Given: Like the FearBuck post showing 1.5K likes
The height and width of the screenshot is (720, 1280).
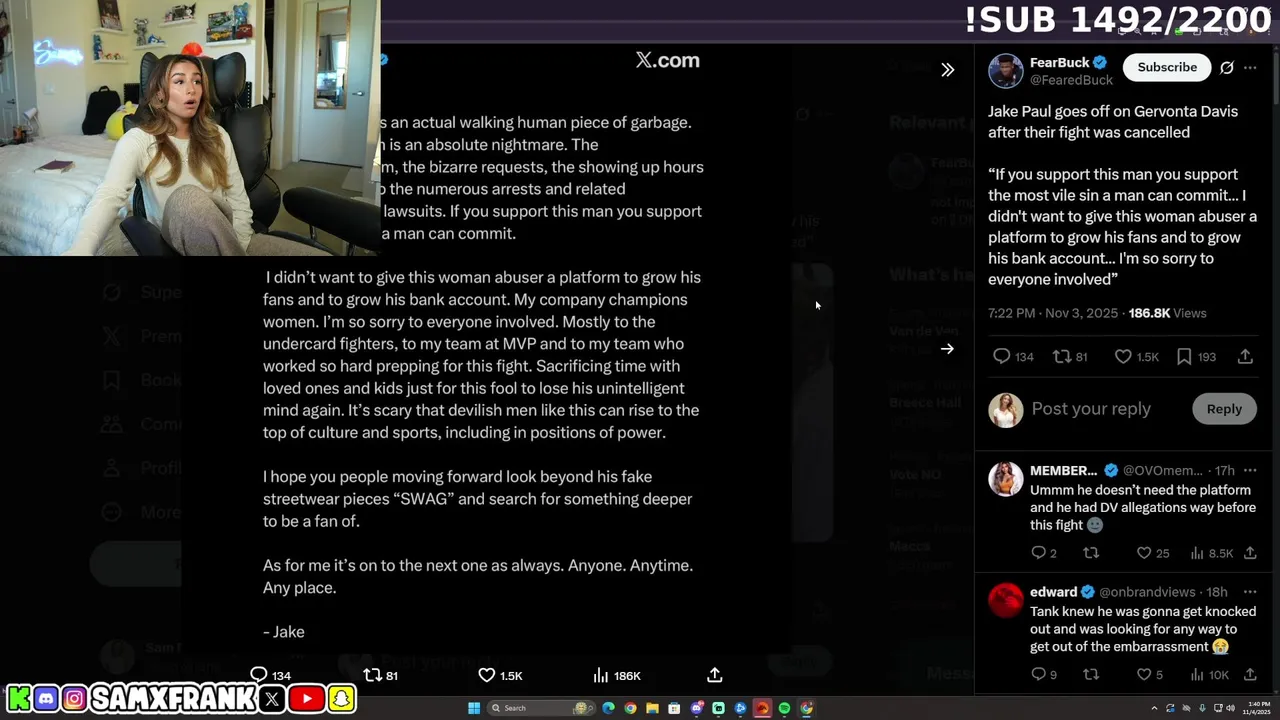Looking at the screenshot, I should point(1123,356).
